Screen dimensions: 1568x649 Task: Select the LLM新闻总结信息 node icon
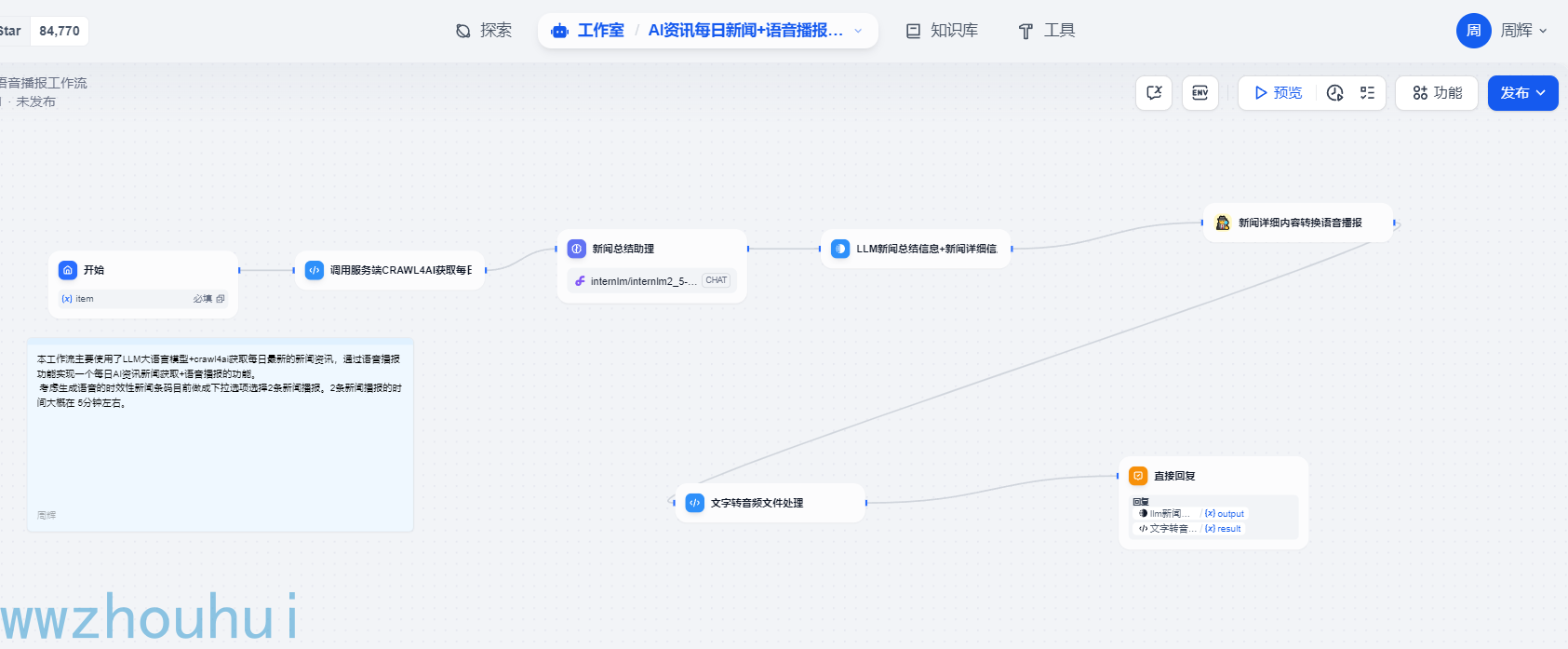tap(840, 249)
